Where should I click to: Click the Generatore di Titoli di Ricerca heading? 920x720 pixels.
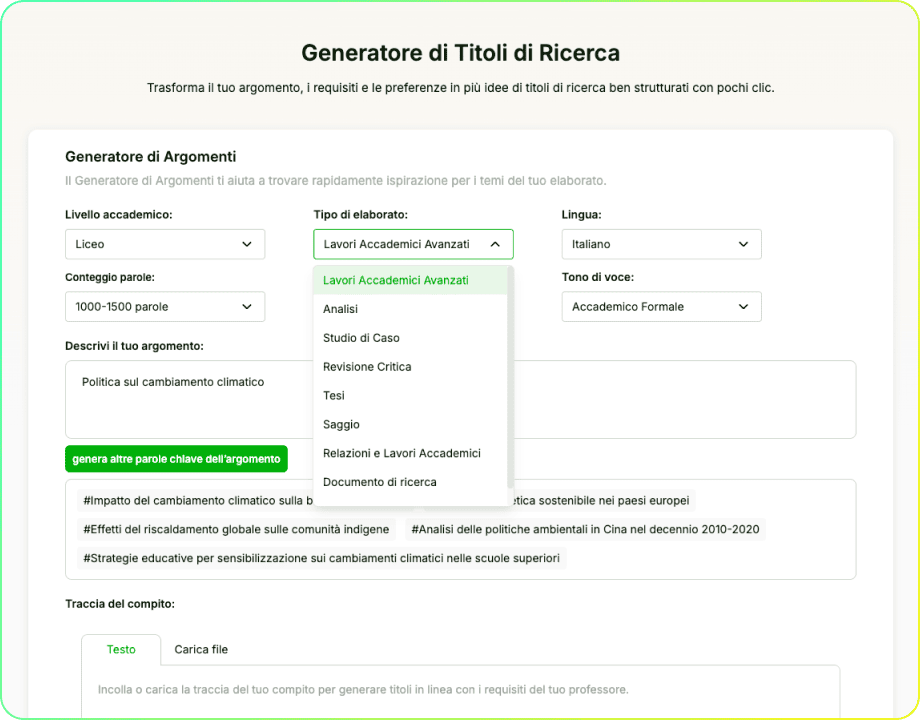click(x=461, y=53)
